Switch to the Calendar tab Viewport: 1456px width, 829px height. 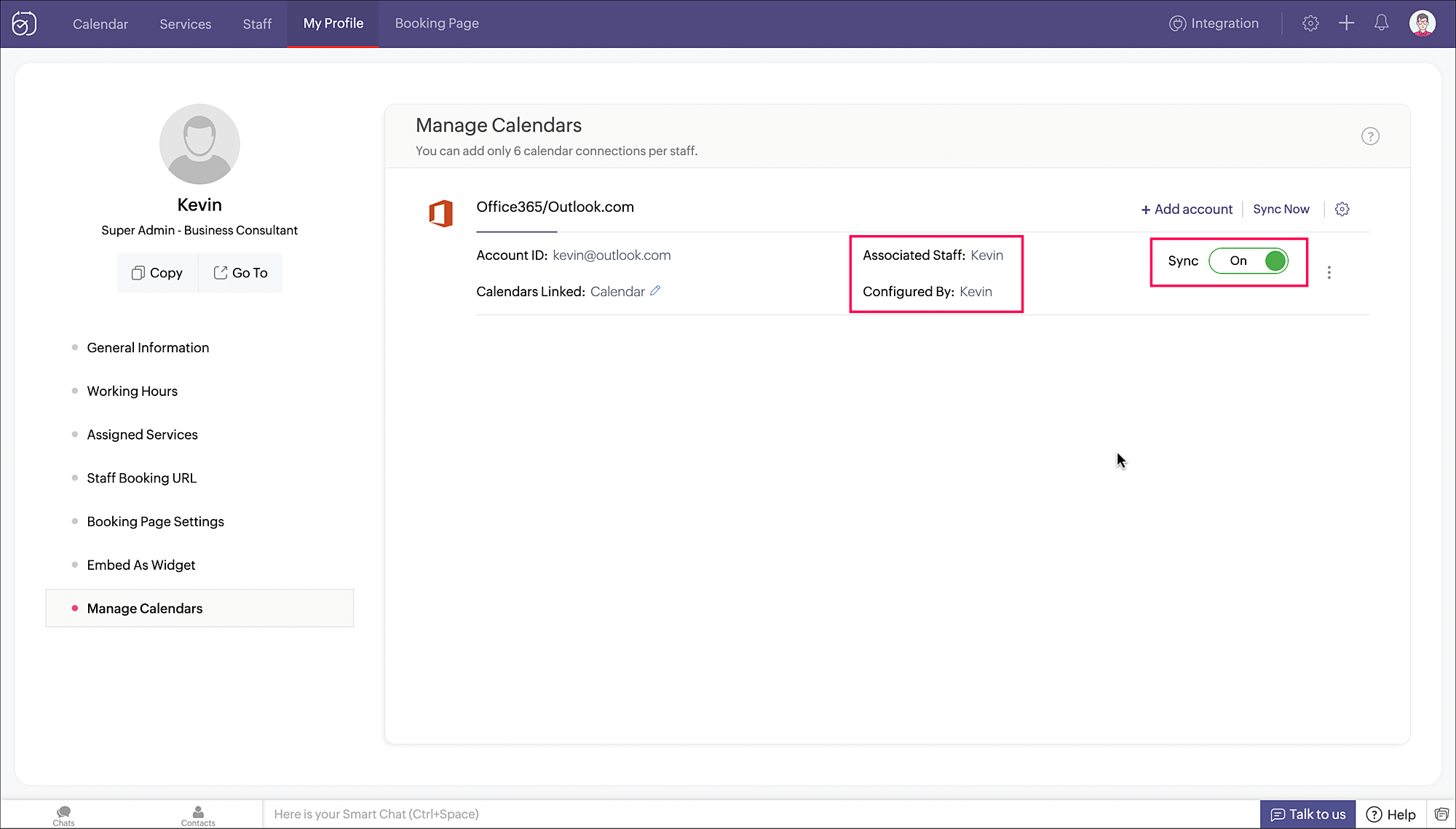click(100, 24)
